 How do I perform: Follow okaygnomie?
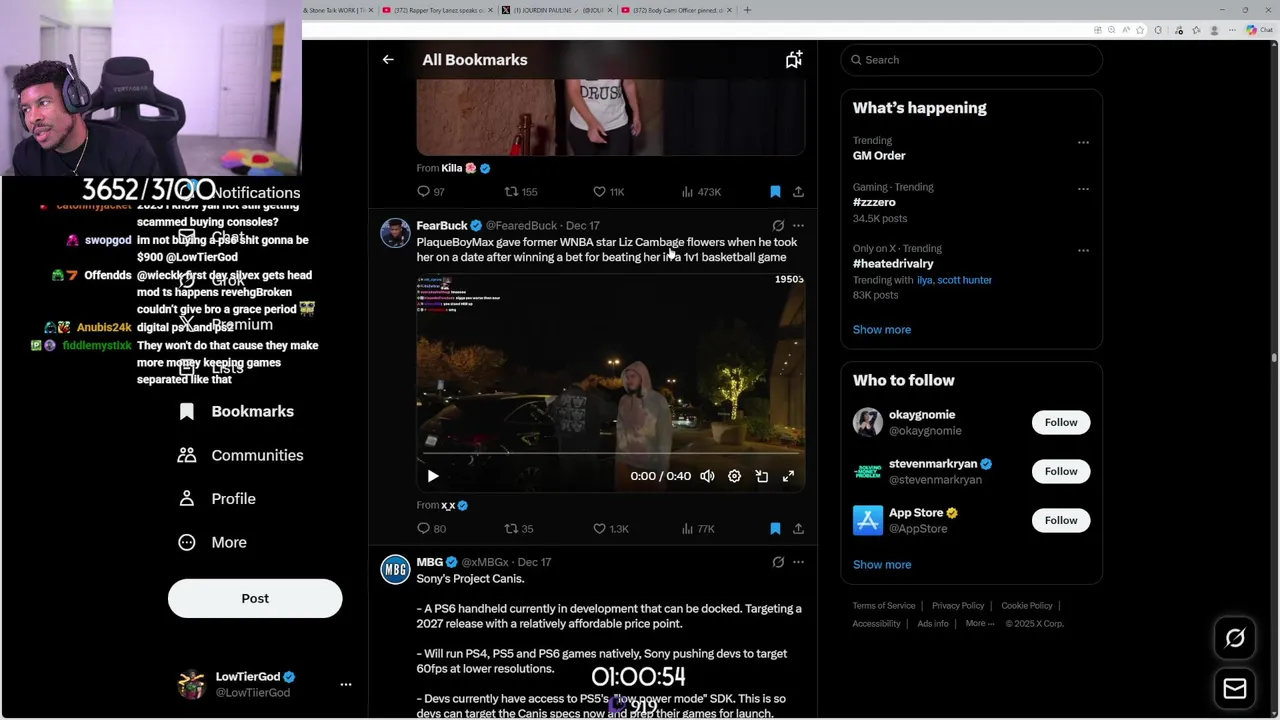pyautogui.click(x=1061, y=422)
